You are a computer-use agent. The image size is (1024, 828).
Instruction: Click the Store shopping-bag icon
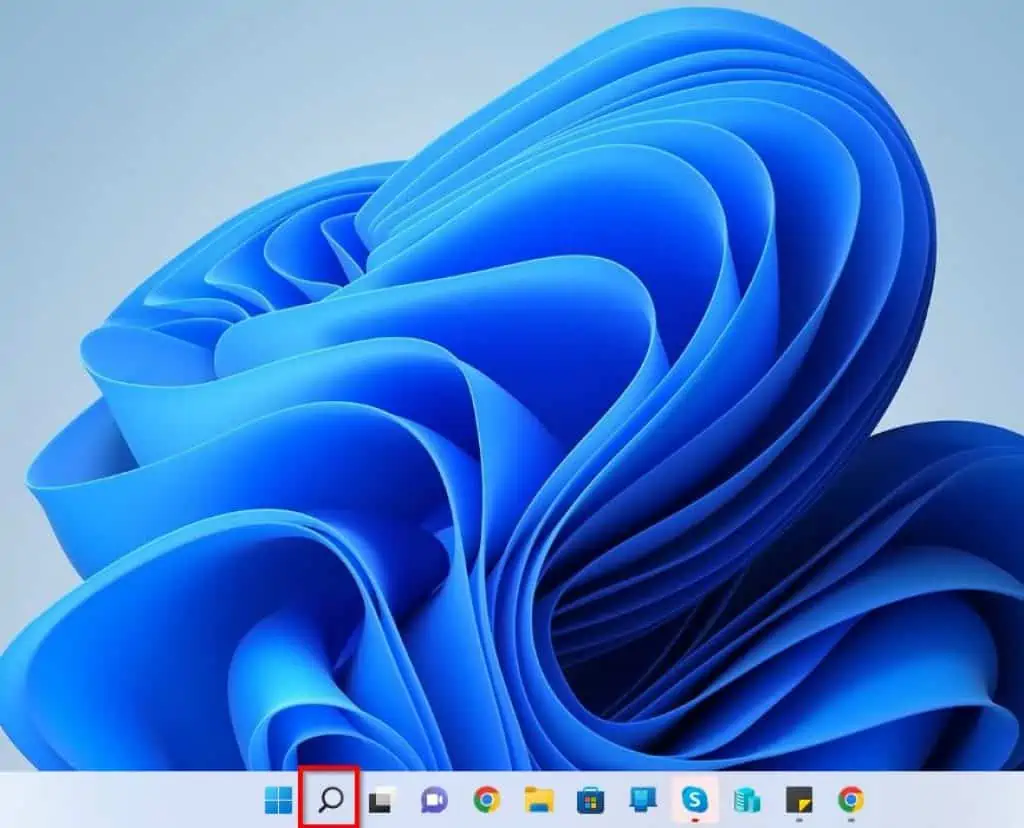[x=590, y=800]
